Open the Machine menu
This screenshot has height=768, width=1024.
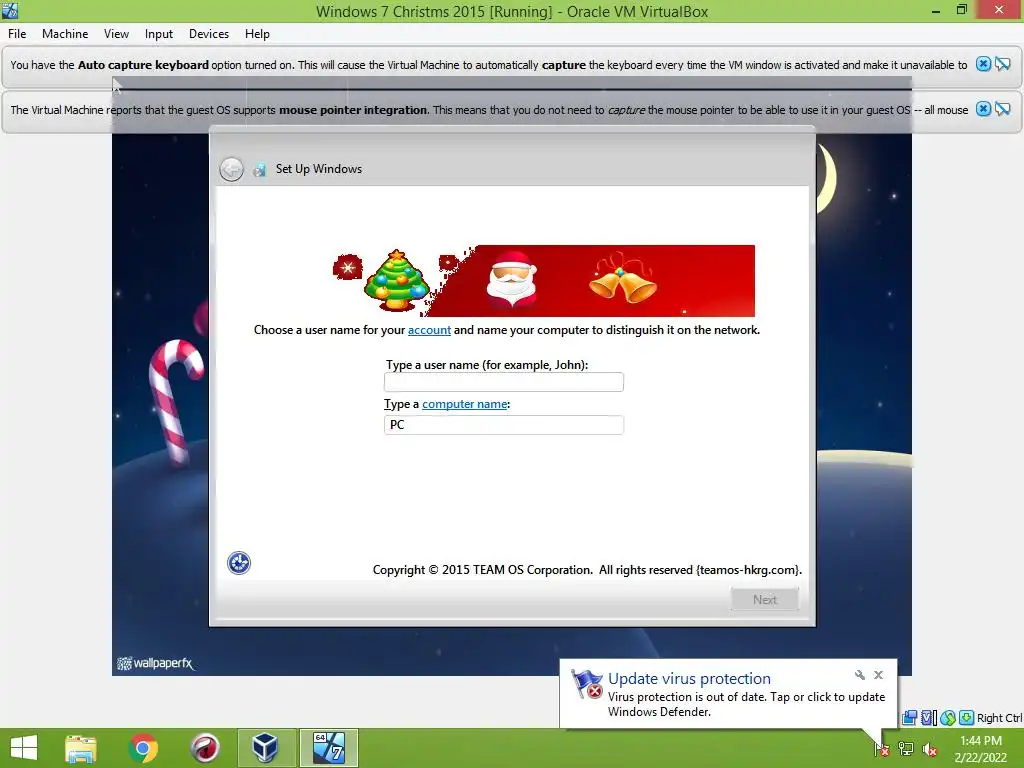click(x=65, y=34)
